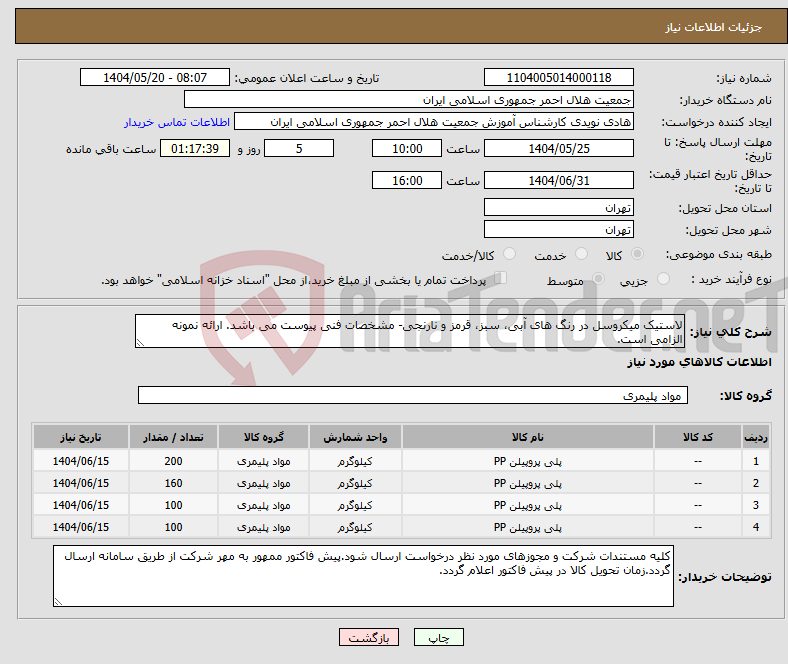Click the 16:00 price validity time field
This screenshot has width=788, height=664.
pyautogui.click(x=405, y=181)
